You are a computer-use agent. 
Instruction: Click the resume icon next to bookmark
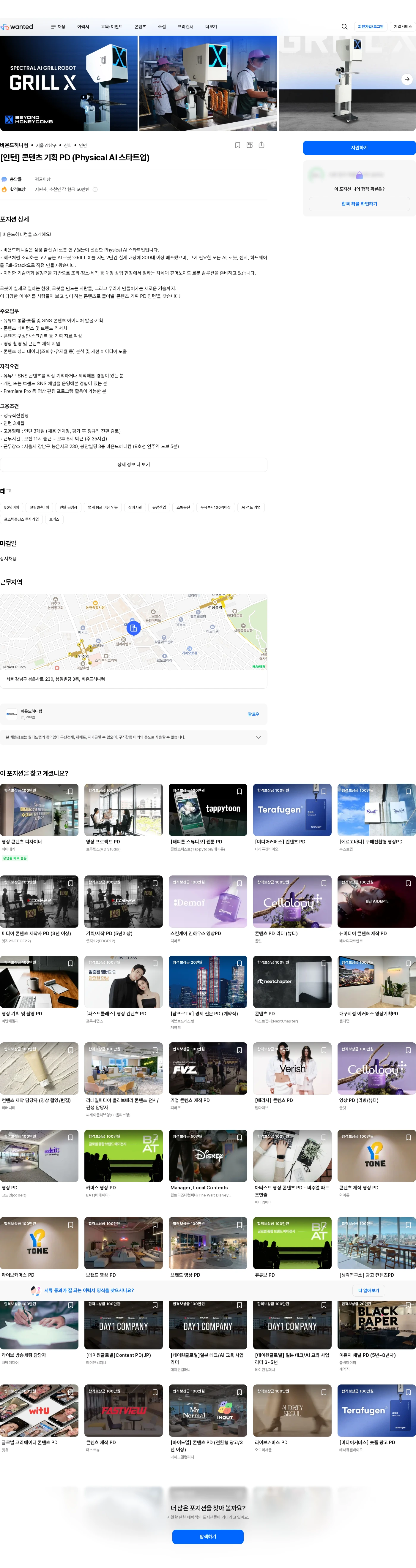tap(250, 145)
